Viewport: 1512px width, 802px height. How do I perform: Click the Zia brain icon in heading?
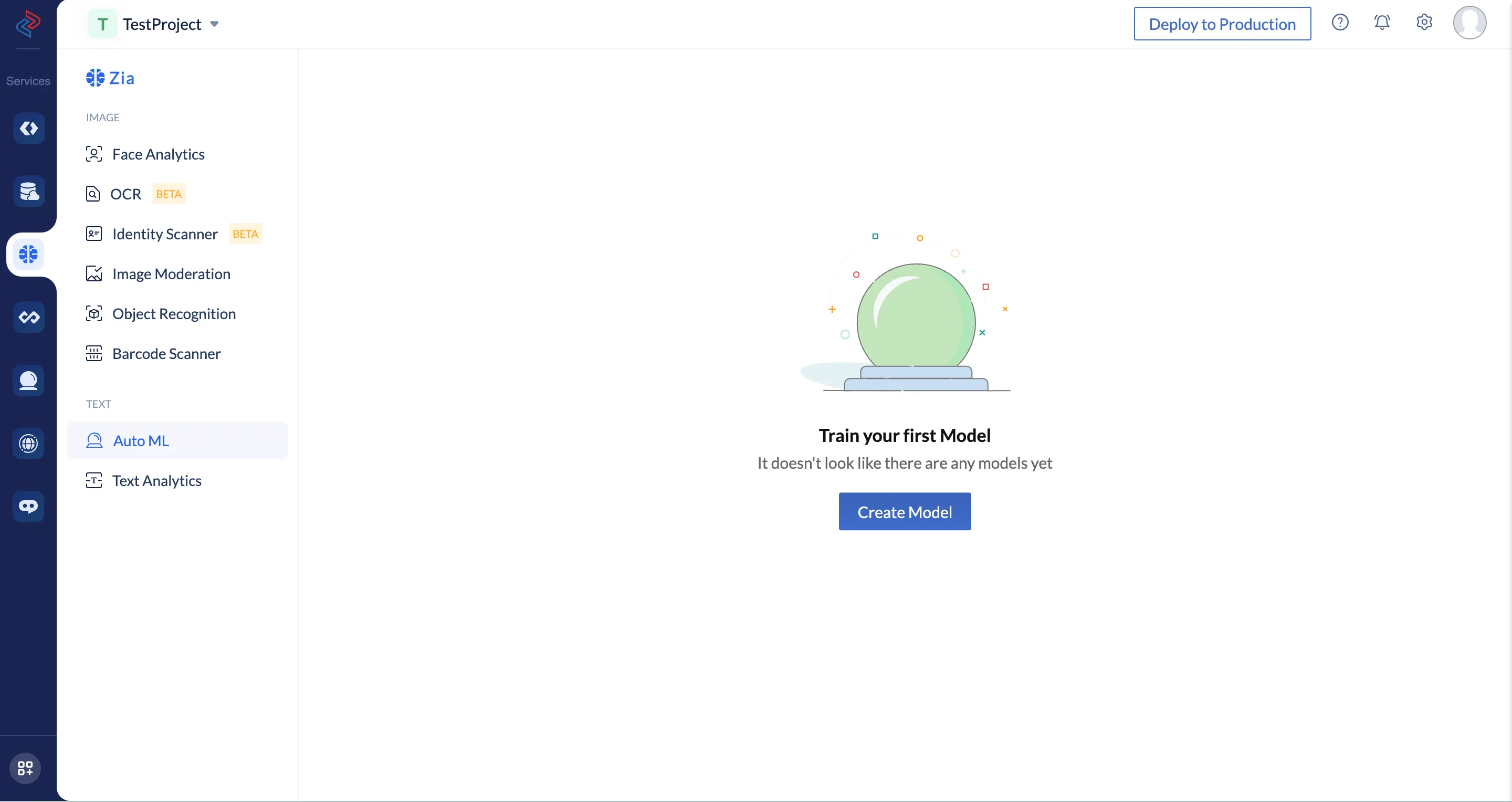pyautogui.click(x=95, y=78)
